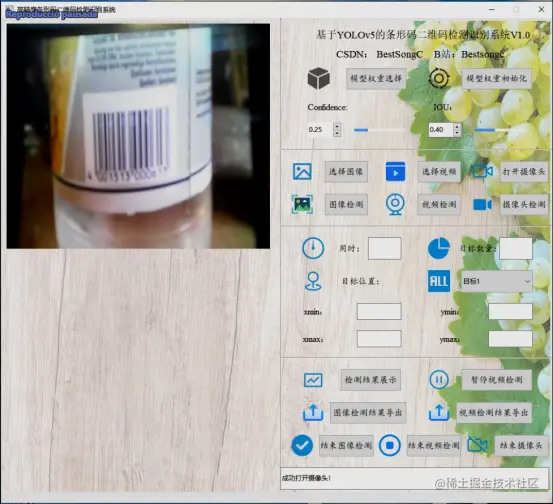Screen dimensions: 553x504
Task: Click 图像检测 button
Action: tap(346, 205)
